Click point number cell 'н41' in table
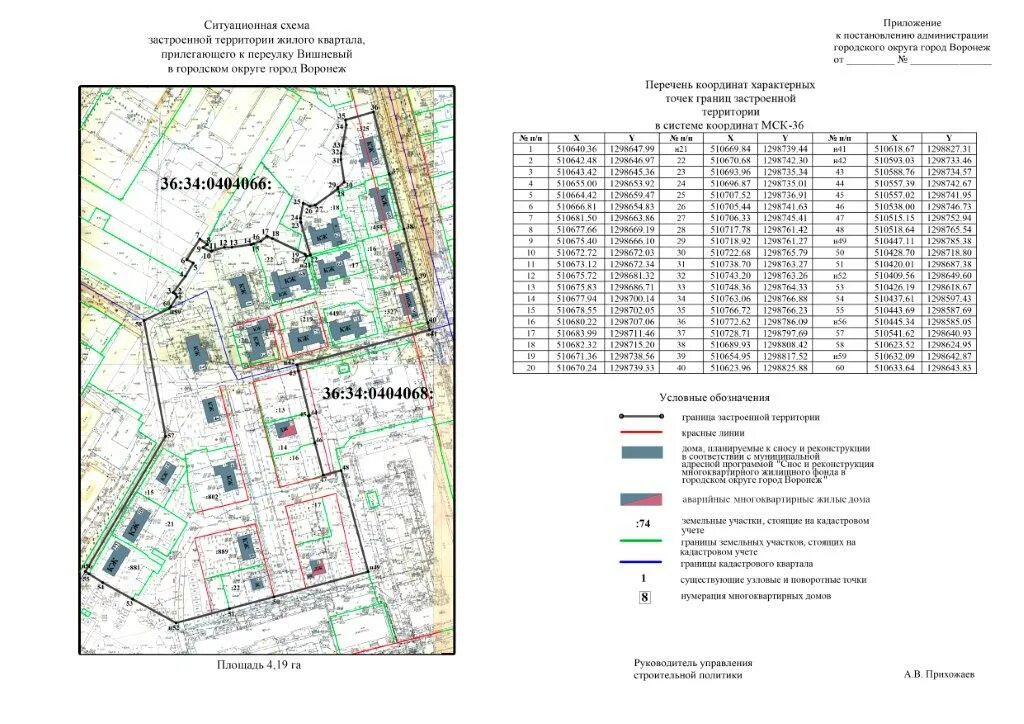Screen dimensions: 1024x724 840,150
